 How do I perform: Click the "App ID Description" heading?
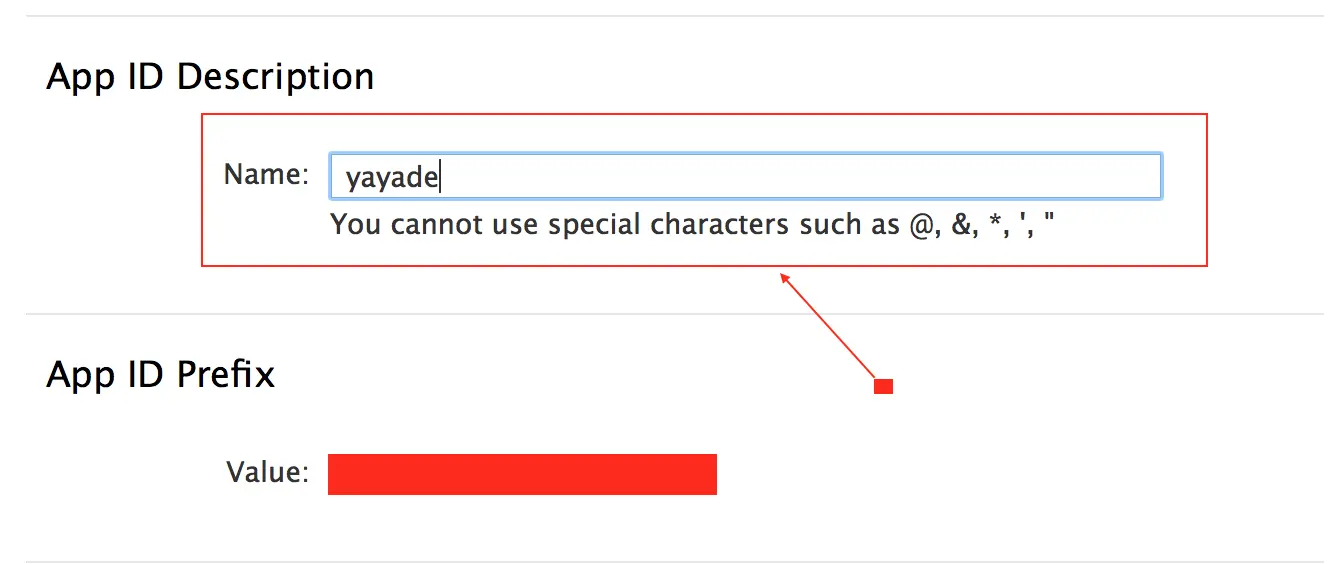pyautogui.click(x=210, y=77)
